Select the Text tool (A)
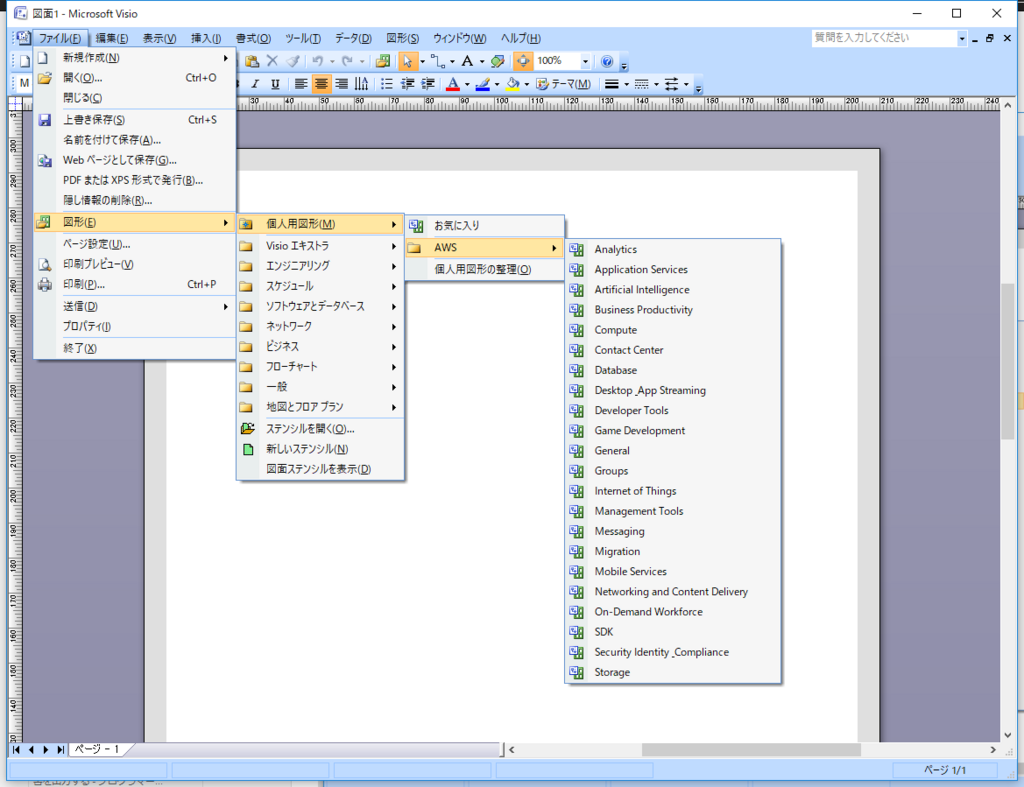The width and height of the screenshot is (1024, 787). tap(467, 61)
